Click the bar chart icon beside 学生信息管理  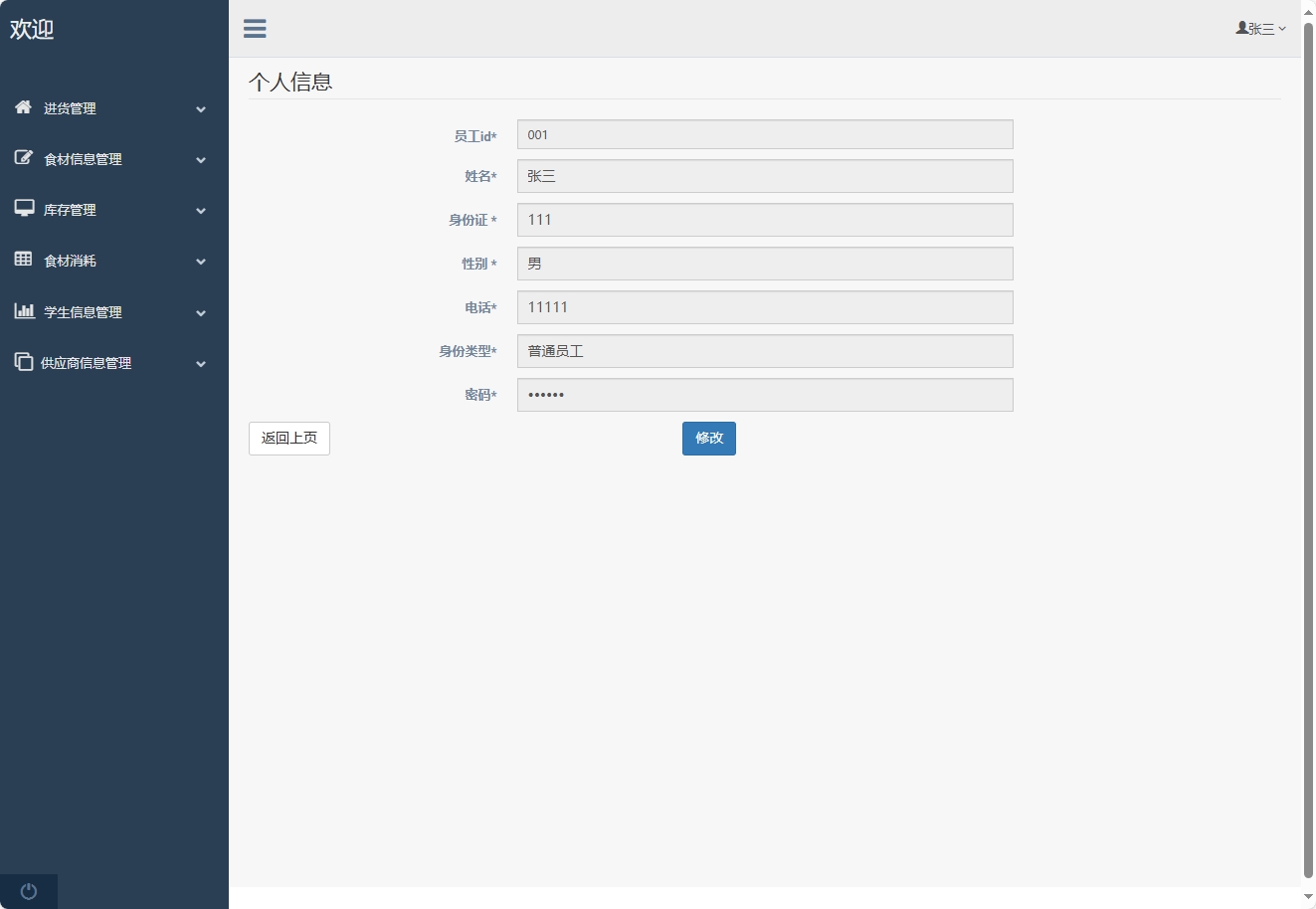point(24,311)
